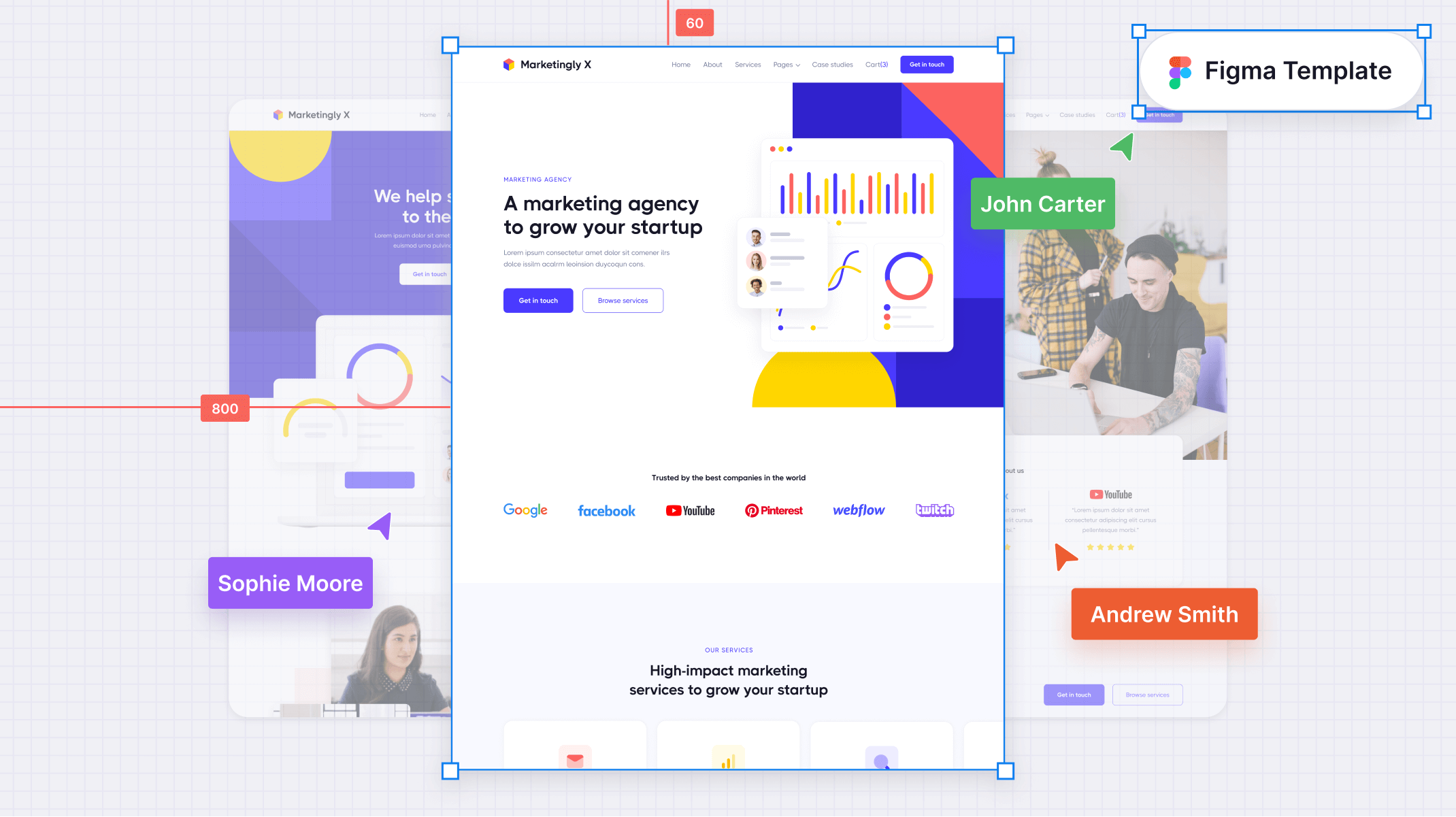Click the Get in touch primary button
The width and height of the screenshot is (1456, 817).
[x=538, y=300]
